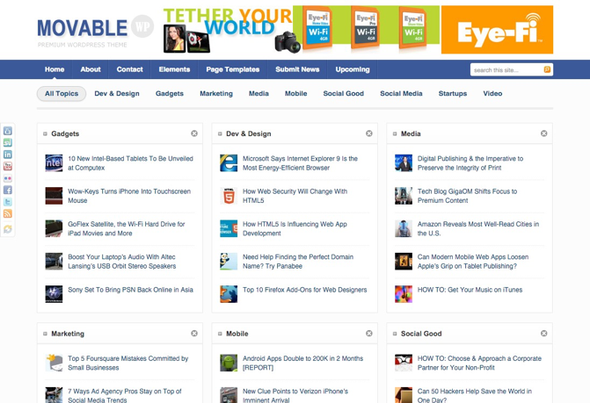The image size is (590, 403).
Task: Open Wow-Keys iPhone Touchscreen Mouse article
Action: 129,196
